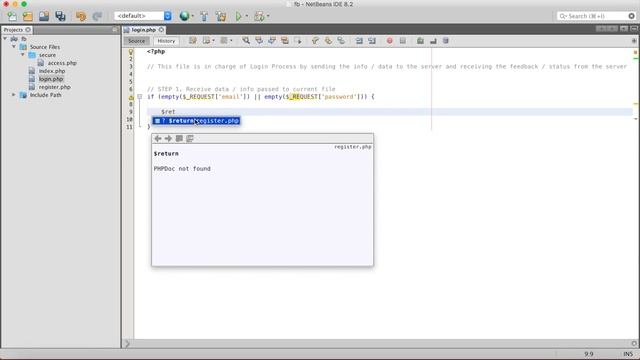The image size is (640, 360).
Task: Select the Projects panel tab
Action: coord(13,30)
